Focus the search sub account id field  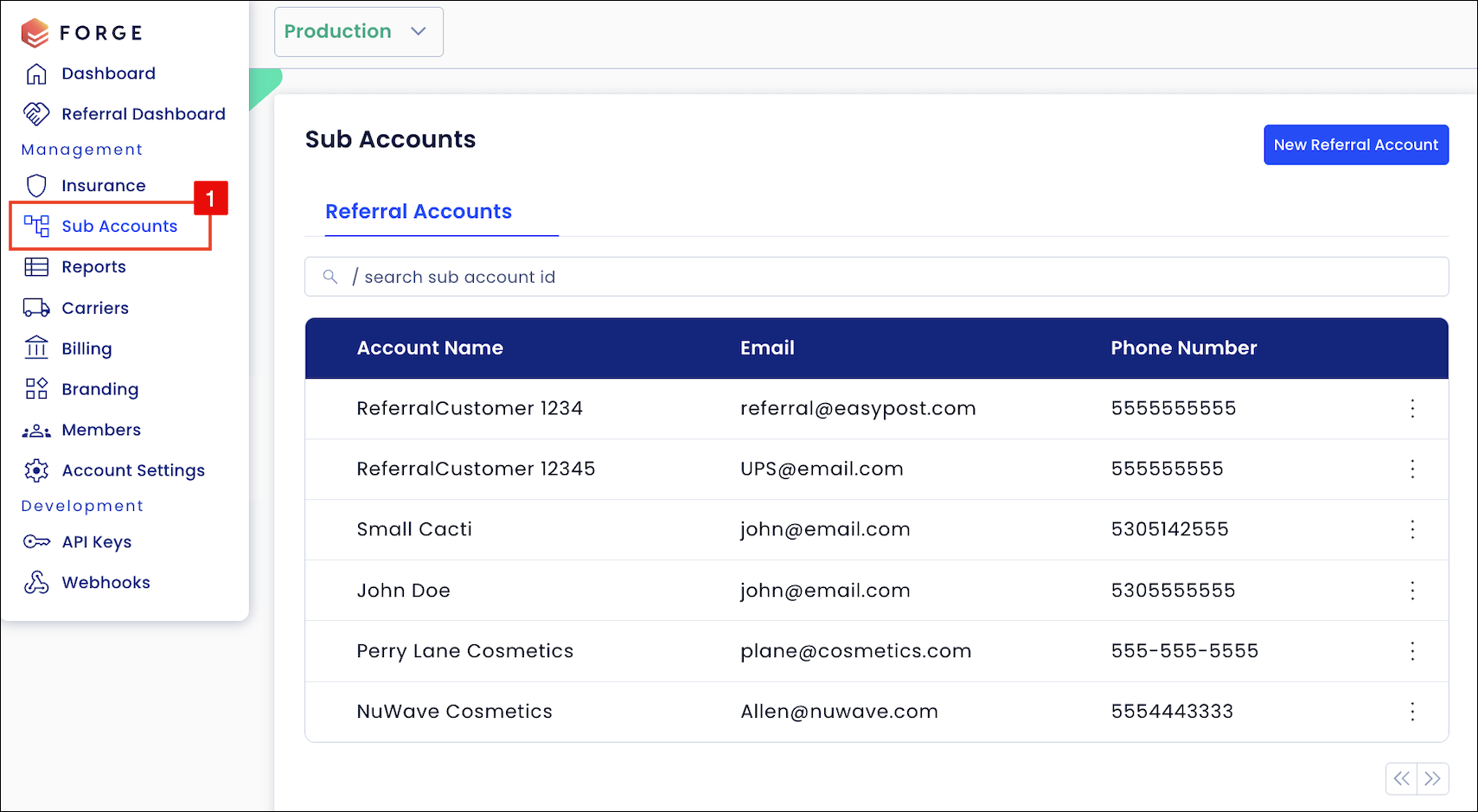pyautogui.click(x=876, y=277)
